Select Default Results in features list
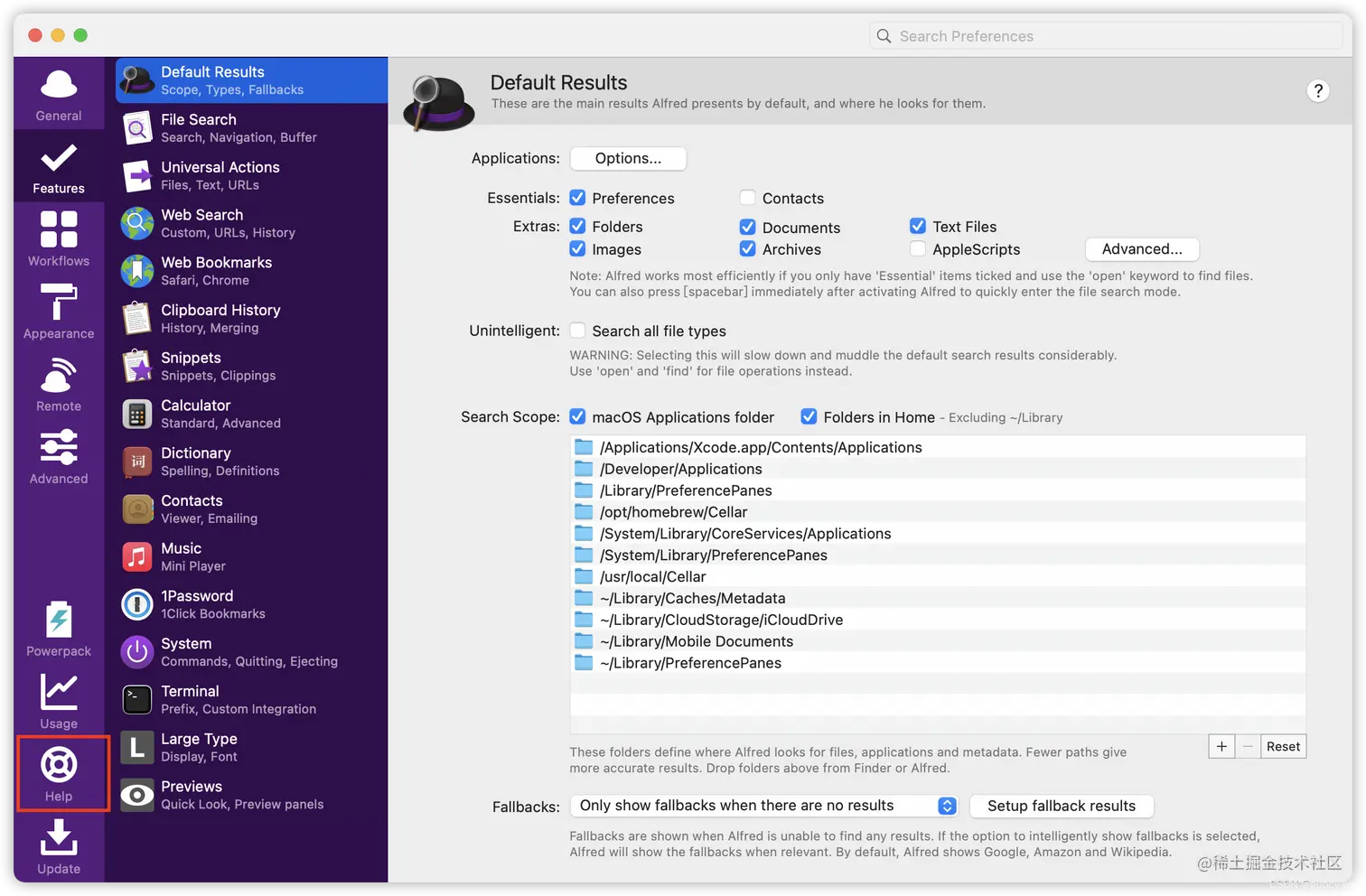This screenshot has width=1366, height=896. pos(252,80)
